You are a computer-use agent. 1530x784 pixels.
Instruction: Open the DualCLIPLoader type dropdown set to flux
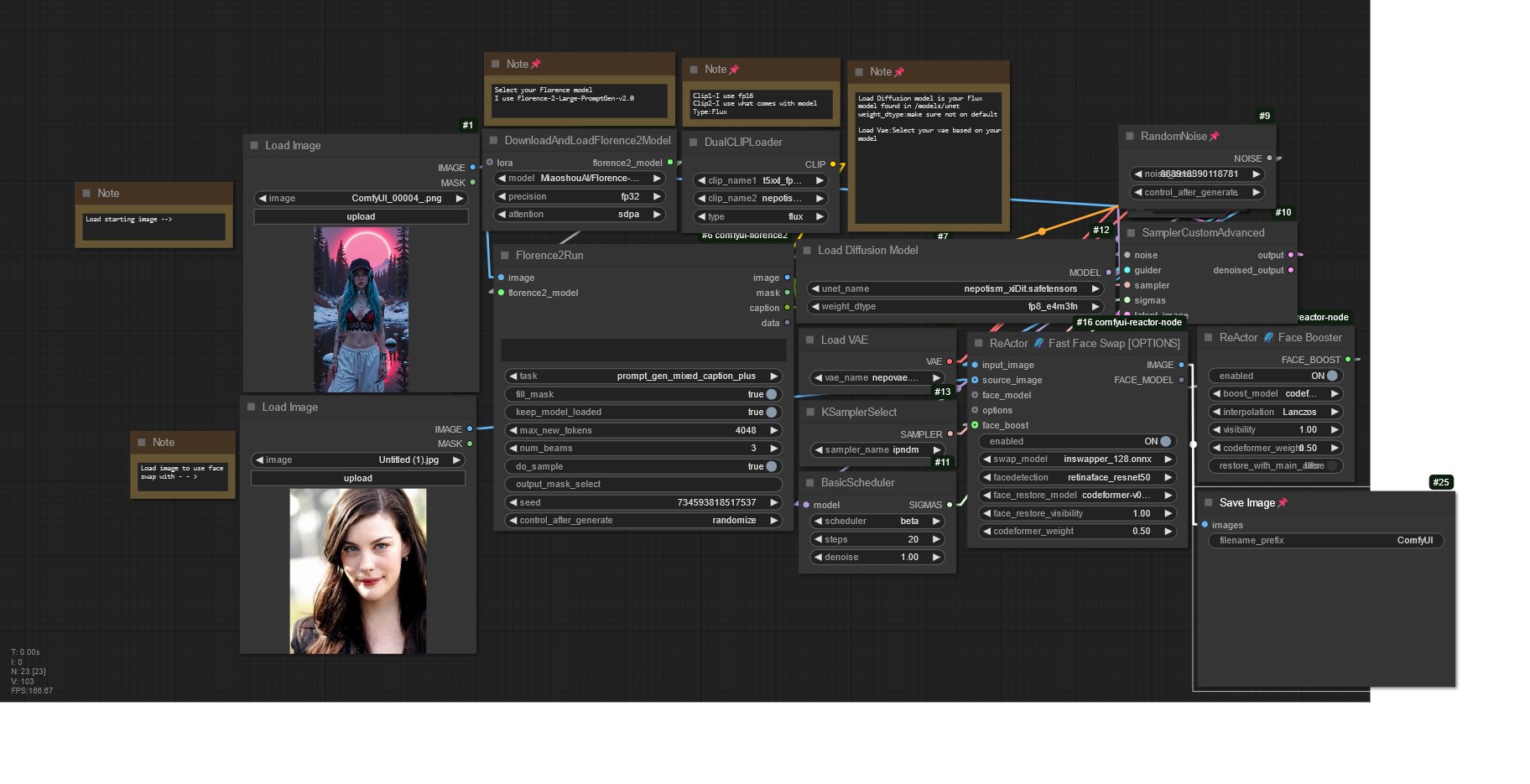(761, 217)
